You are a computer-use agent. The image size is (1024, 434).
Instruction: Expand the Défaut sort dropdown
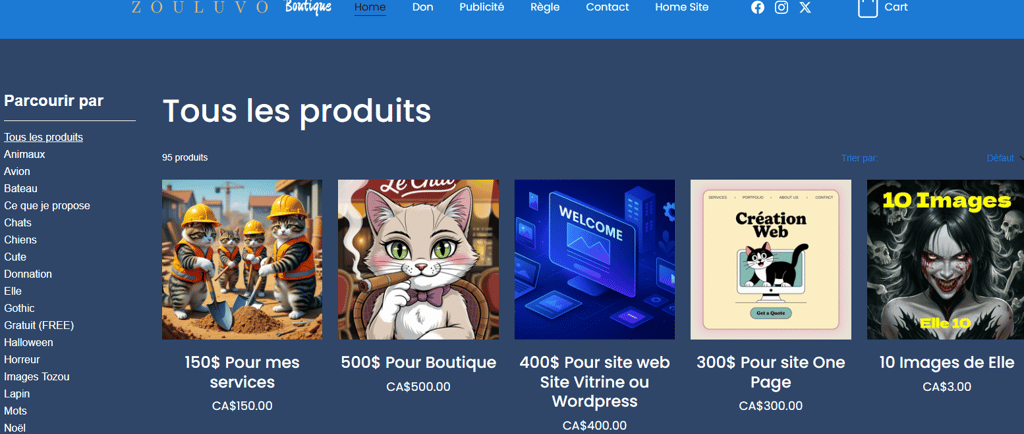pos(1004,158)
